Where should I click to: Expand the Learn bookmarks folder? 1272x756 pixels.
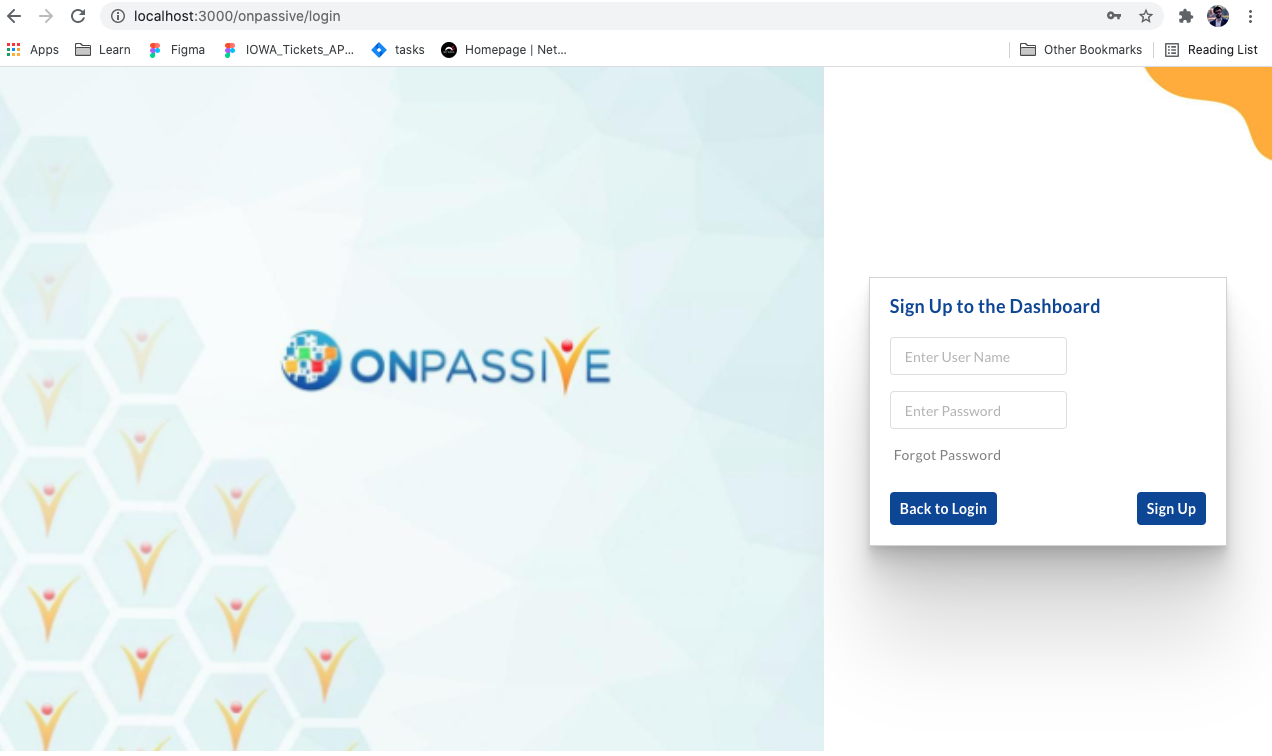[x=103, y=50]
